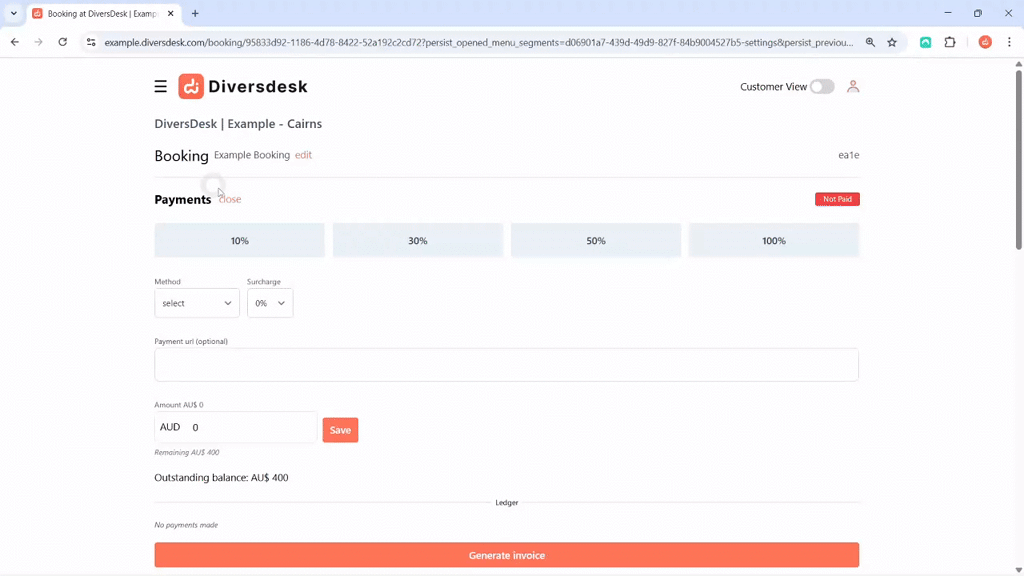The image size is (1024, 576).
Task: Click the Not Paid status badge
Action: 837,199
